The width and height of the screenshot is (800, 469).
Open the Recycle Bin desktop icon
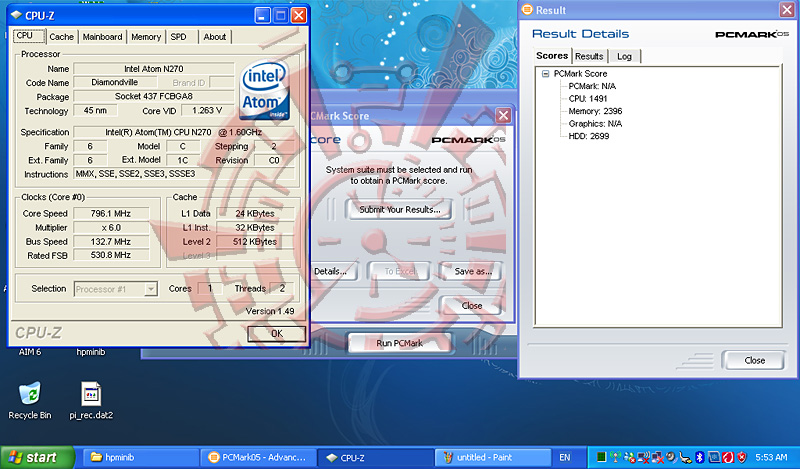click(x=30, y=393)
